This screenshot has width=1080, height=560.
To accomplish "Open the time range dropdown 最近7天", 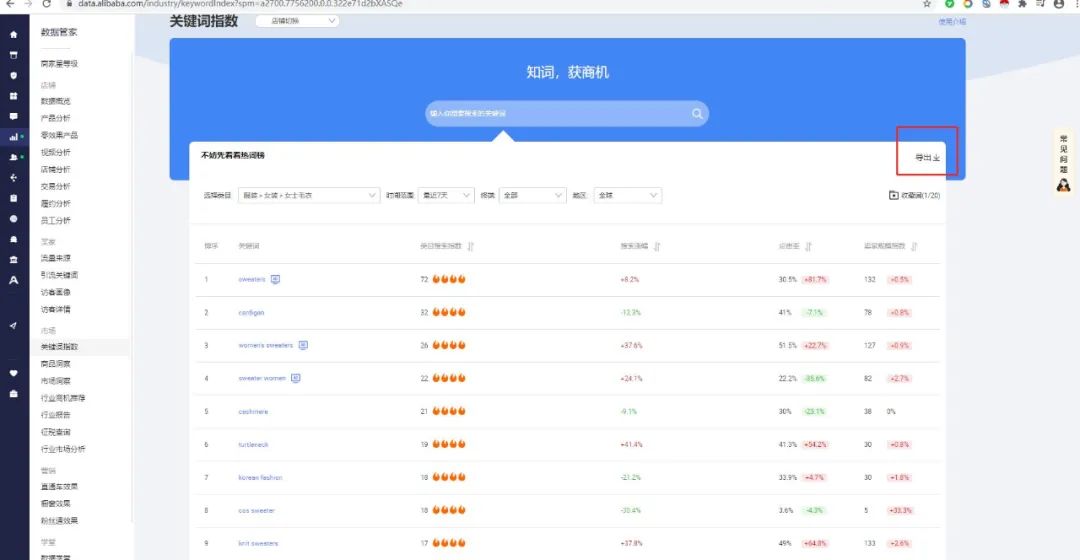I will coord(446,196).
